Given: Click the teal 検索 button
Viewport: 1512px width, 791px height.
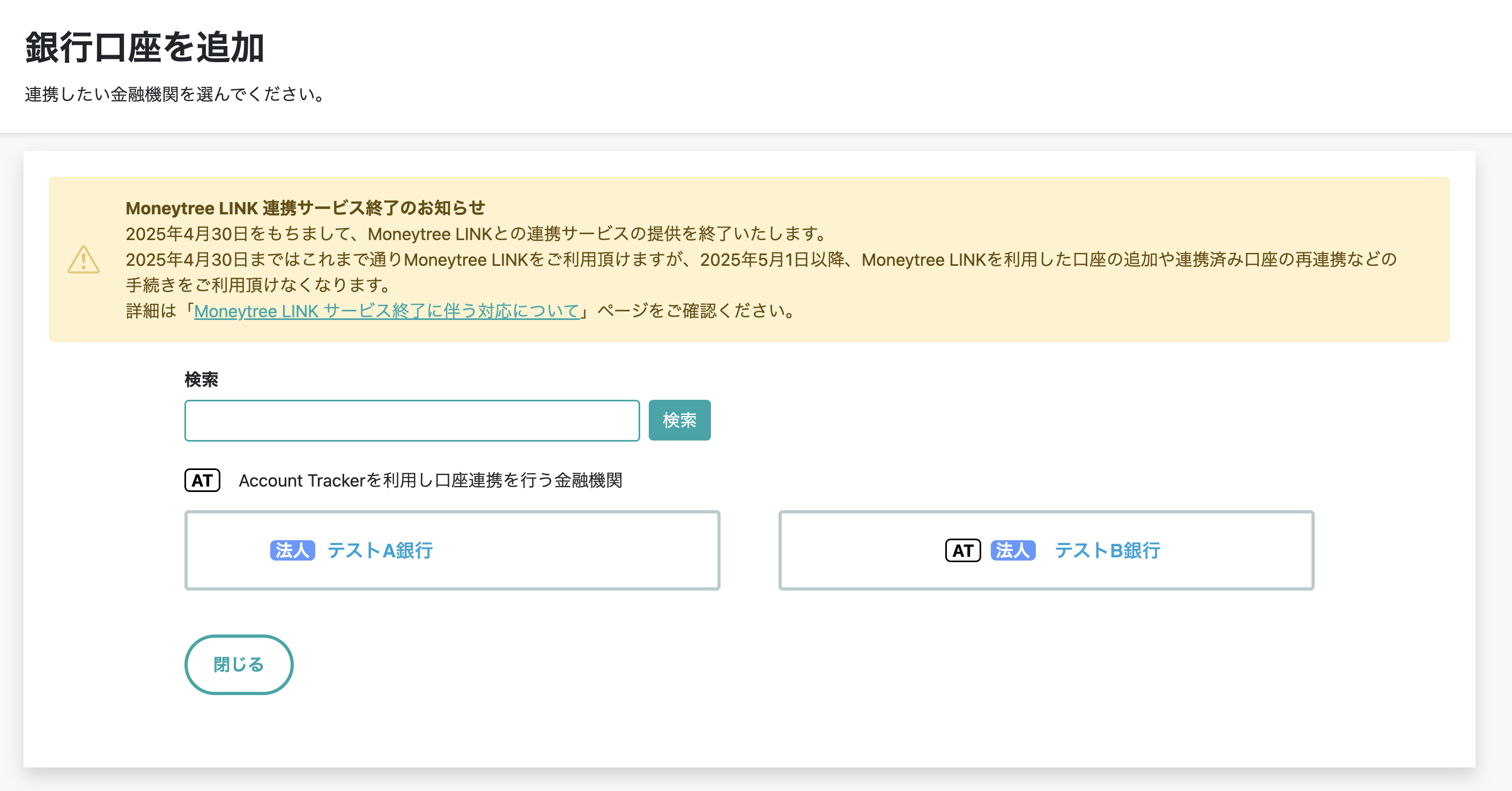Looking at the screenshot, I should click(x=679, y=420).
